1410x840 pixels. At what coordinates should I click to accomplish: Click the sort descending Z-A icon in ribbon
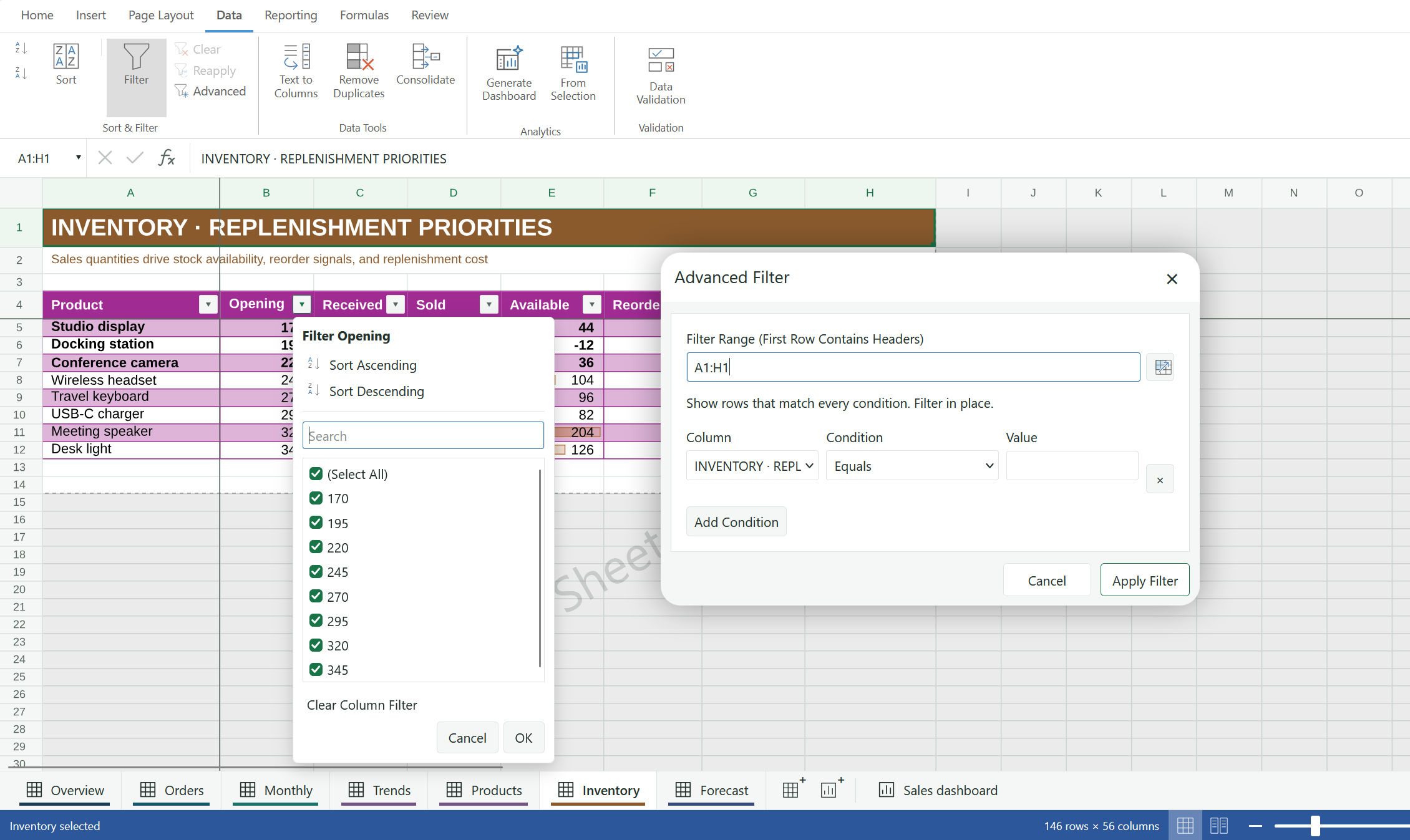click(21, 73)
